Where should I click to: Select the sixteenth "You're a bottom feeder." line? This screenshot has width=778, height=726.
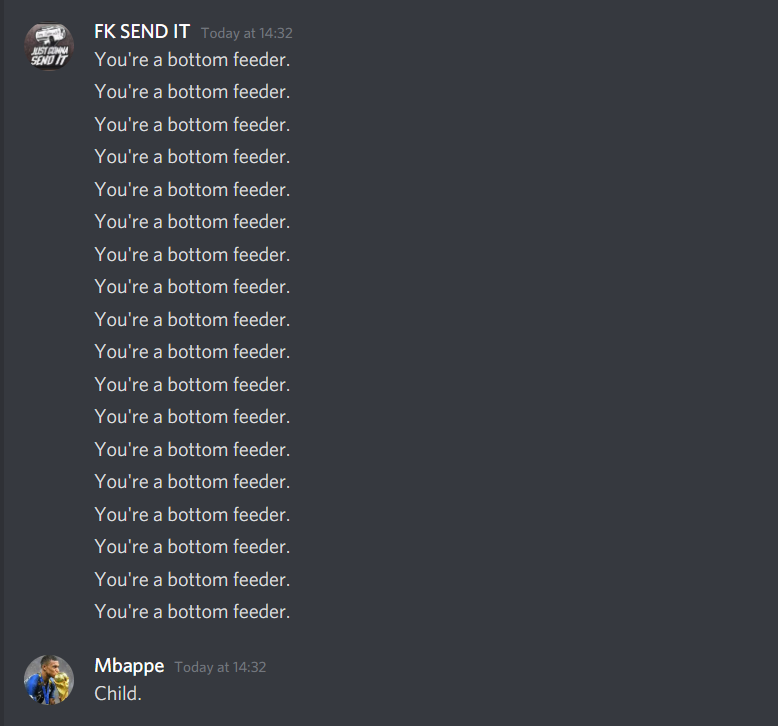point(193,547)
